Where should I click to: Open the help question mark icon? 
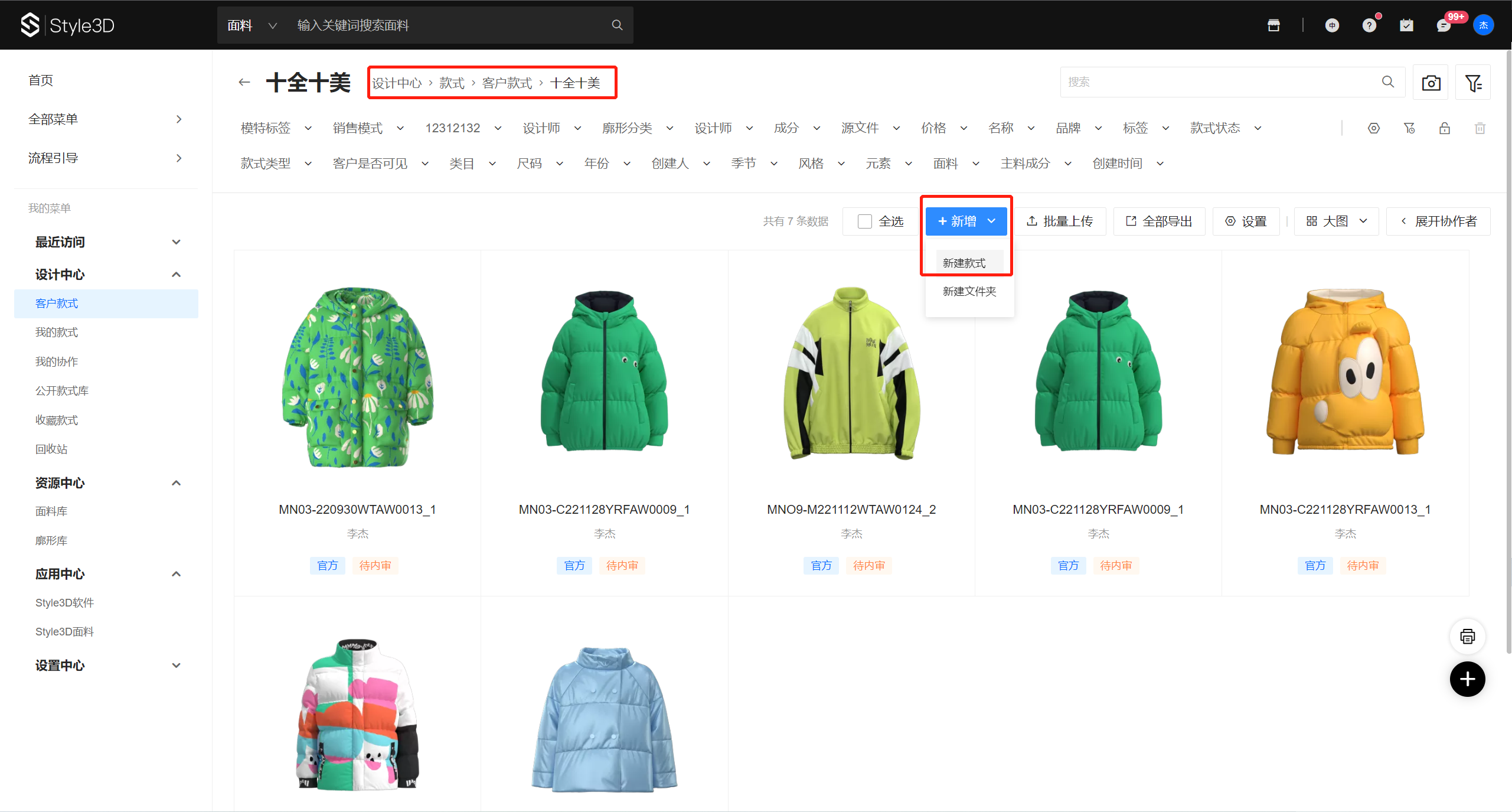tap(1369, 25)
